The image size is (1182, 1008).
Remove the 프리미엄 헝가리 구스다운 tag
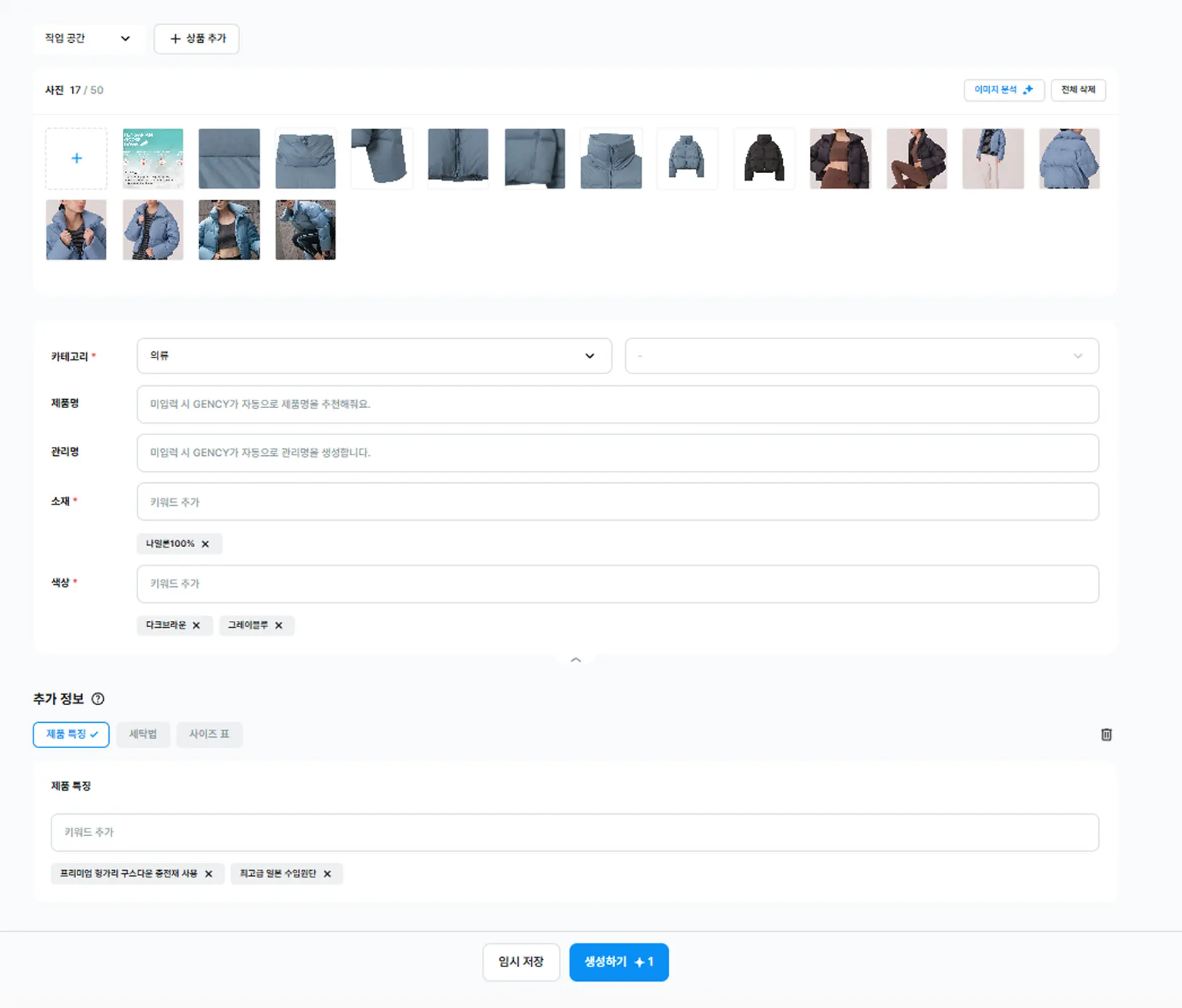coord(209,874)
